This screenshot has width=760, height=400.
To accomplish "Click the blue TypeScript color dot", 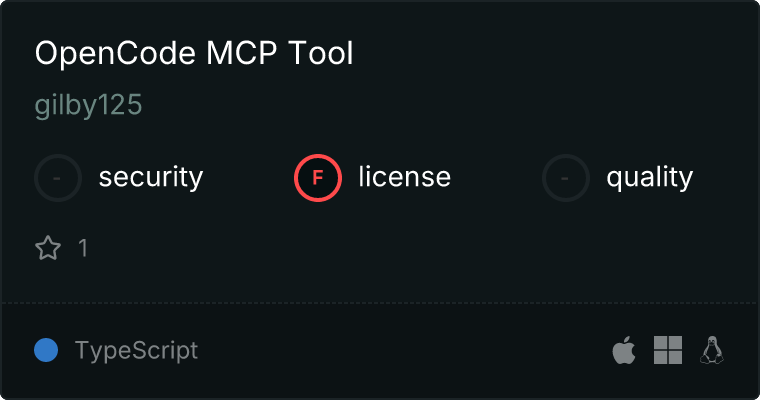I will (46, 350).
